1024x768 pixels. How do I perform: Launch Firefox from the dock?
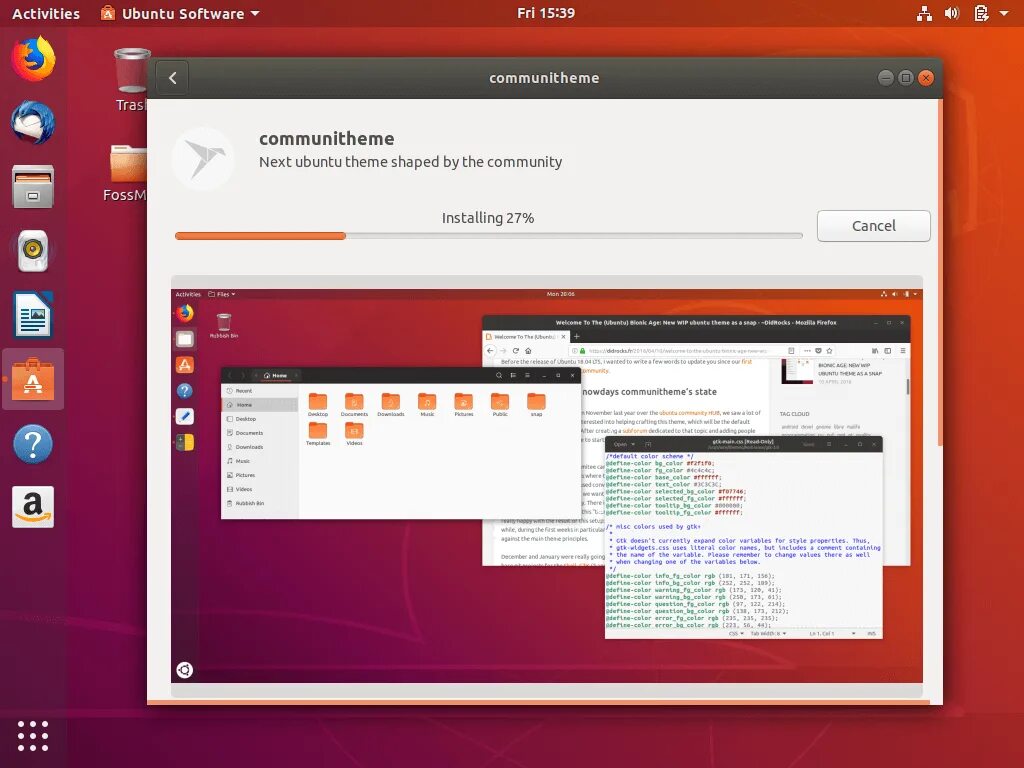point(33,59)
